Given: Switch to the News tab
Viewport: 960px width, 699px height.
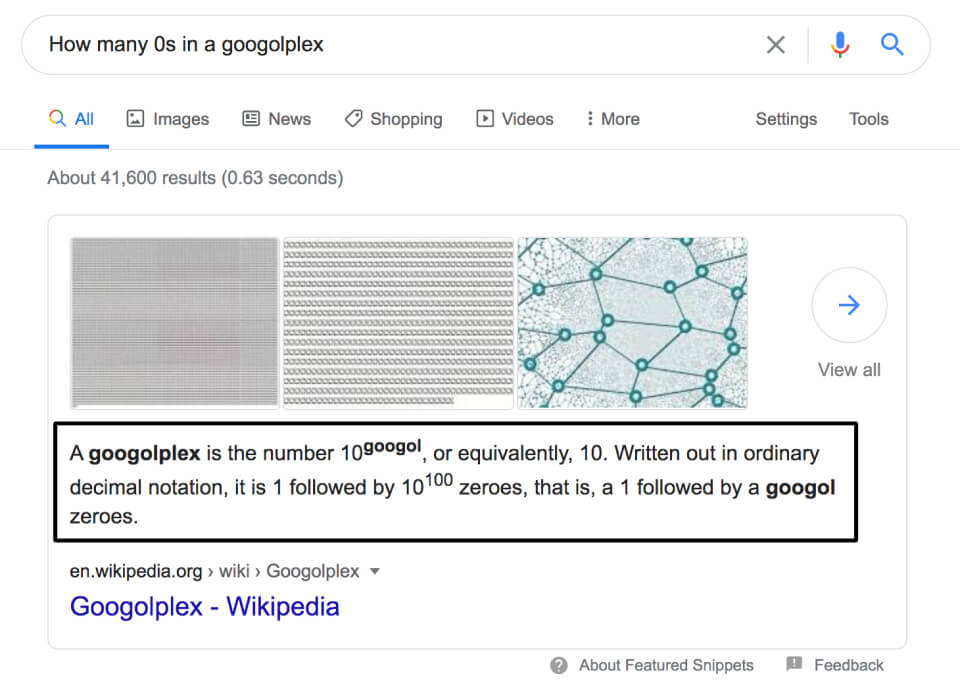Looking at the screenshot, I should [277, 119].
